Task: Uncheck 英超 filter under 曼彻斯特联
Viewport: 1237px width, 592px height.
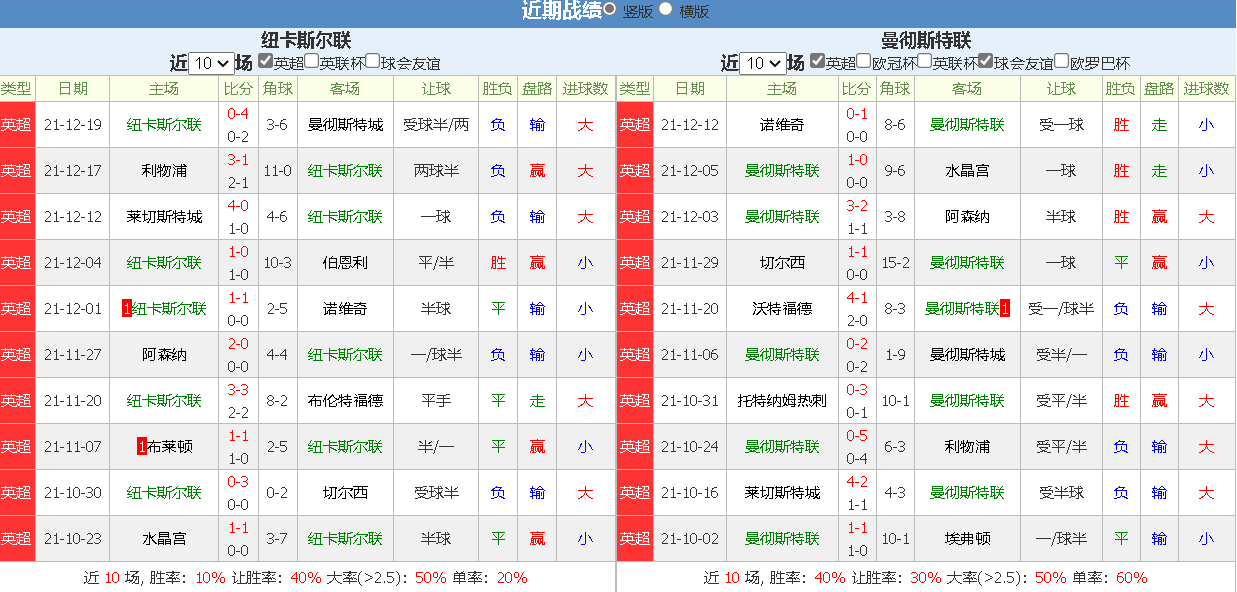Action: (817, 61)
